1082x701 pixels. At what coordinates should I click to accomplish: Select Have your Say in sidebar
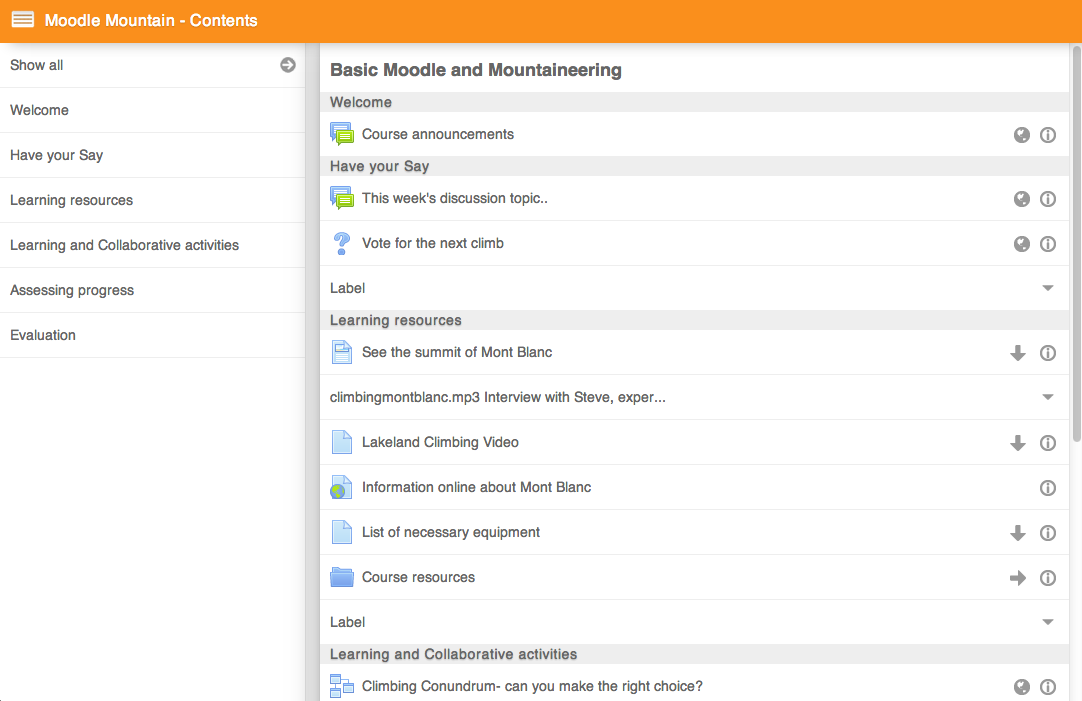153,155
